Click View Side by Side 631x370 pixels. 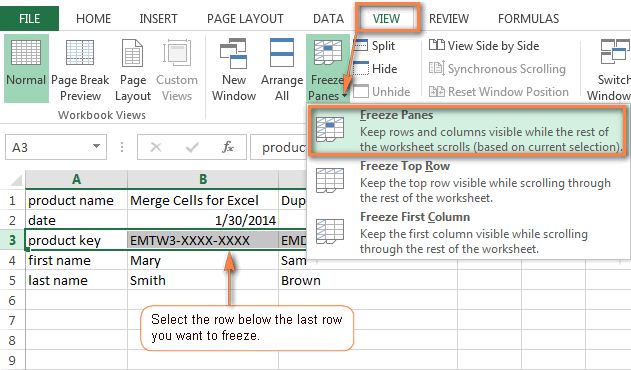[x=484, y=45]
